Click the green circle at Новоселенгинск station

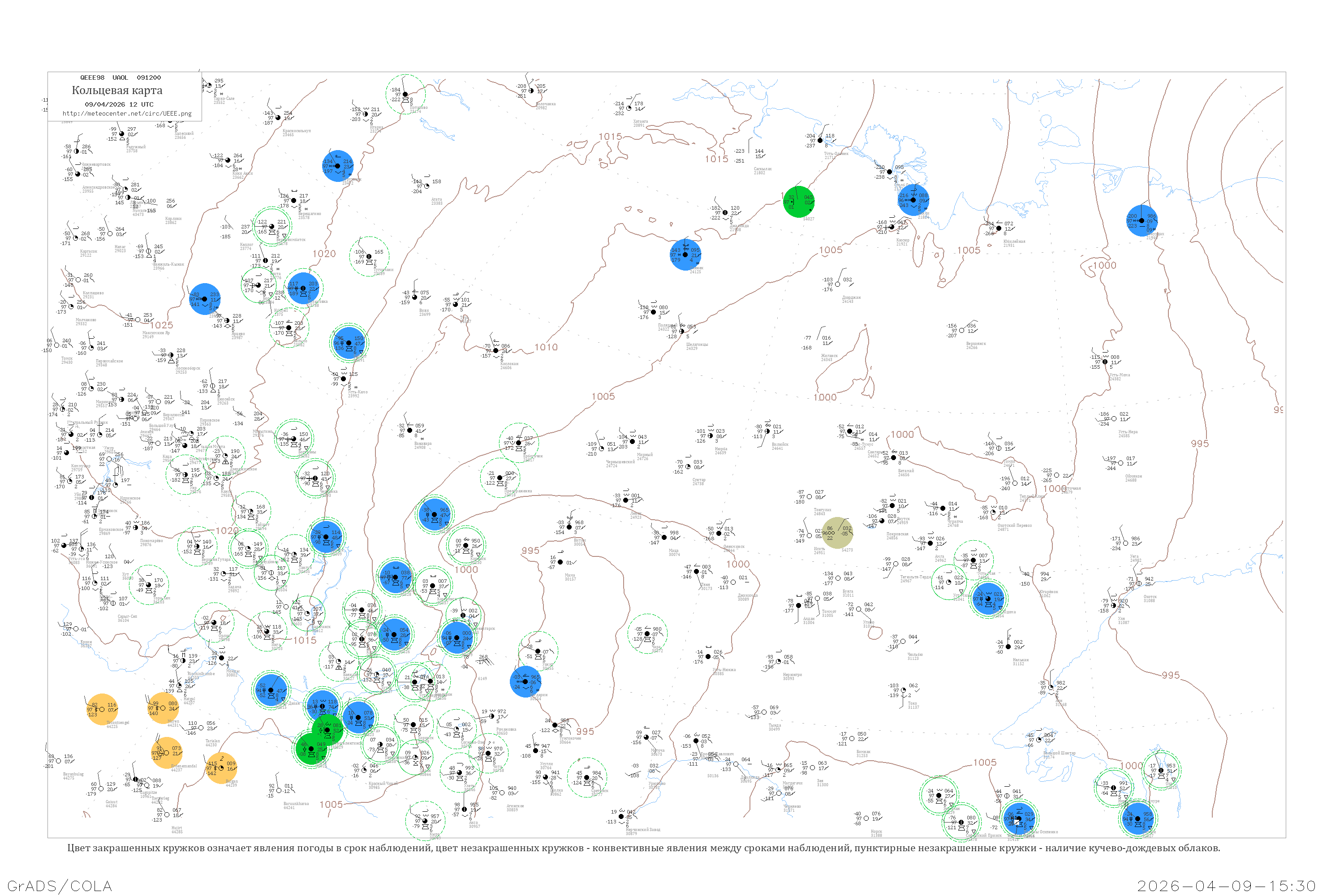[327, 730]
